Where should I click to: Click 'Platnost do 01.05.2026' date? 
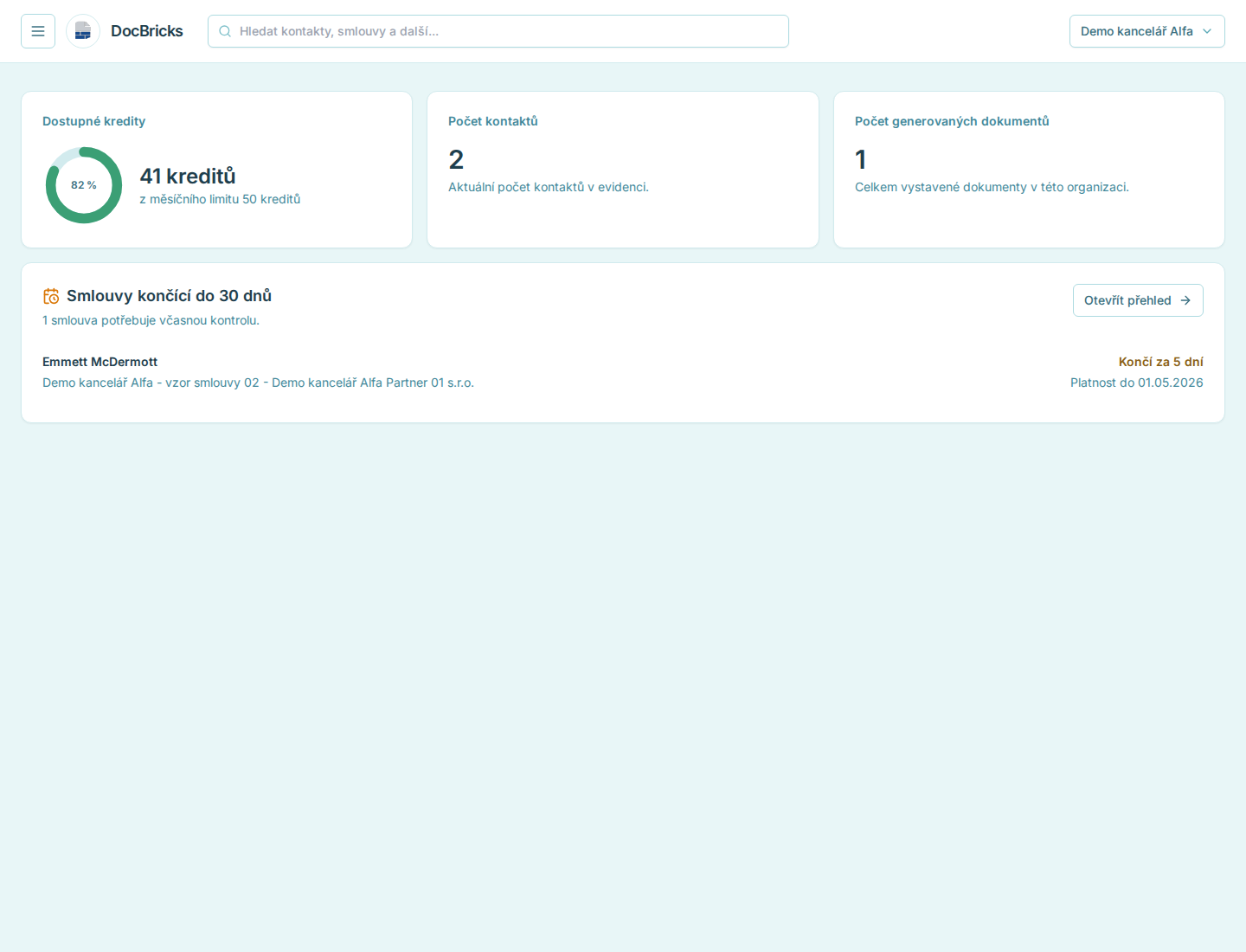pos(1136,383)
